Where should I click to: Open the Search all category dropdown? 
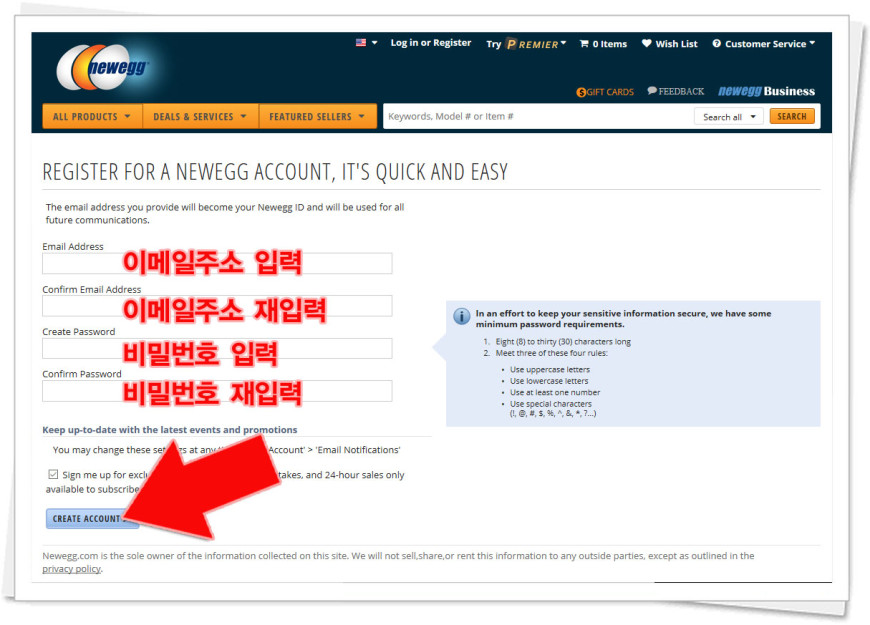click(729, 117)
